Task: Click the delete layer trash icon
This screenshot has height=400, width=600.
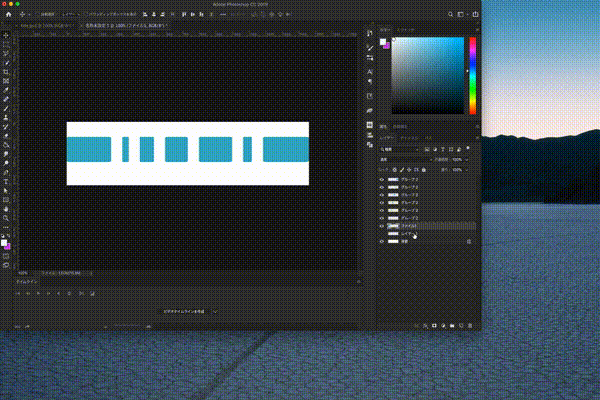Action: (468, 326)
